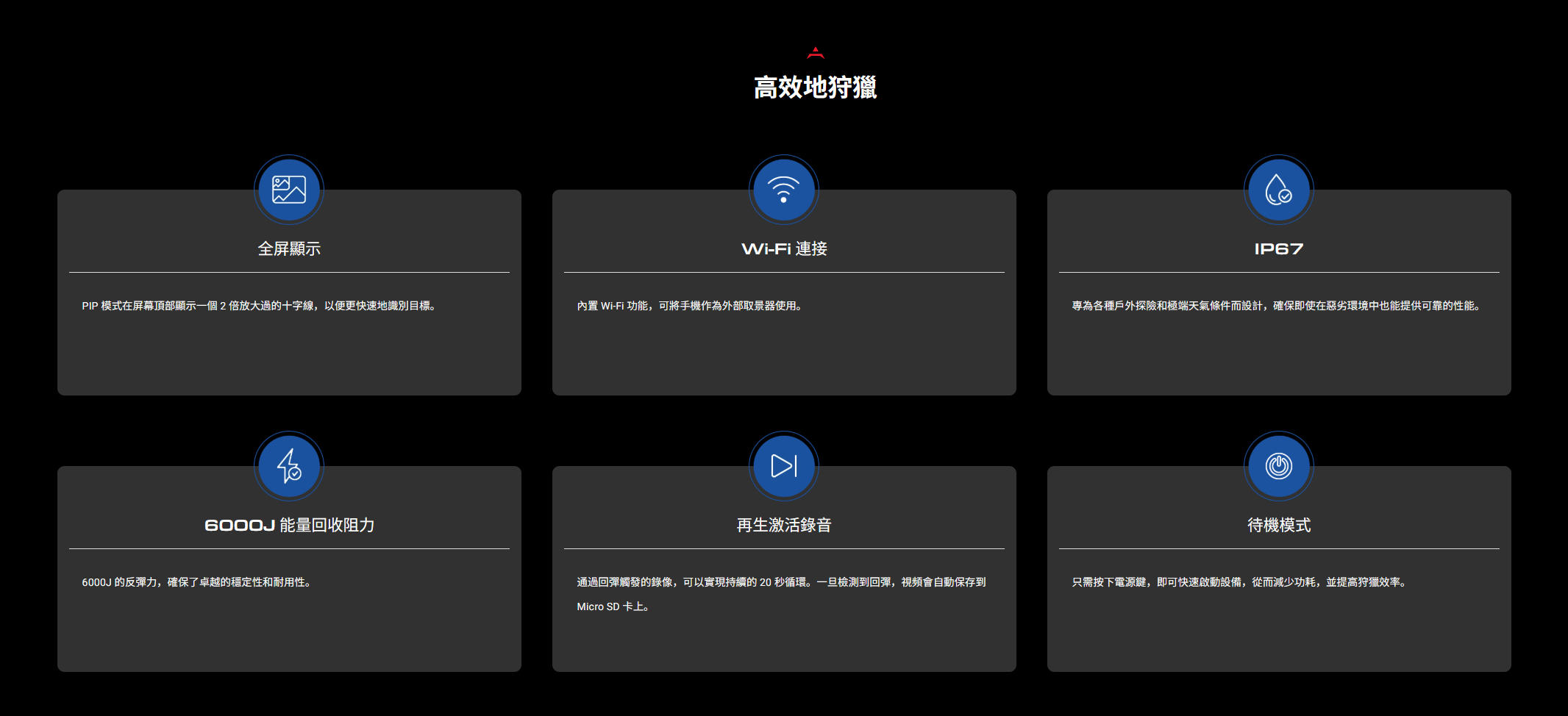
Task: Click the PIP 模式 description text
Action: [260, 306]
